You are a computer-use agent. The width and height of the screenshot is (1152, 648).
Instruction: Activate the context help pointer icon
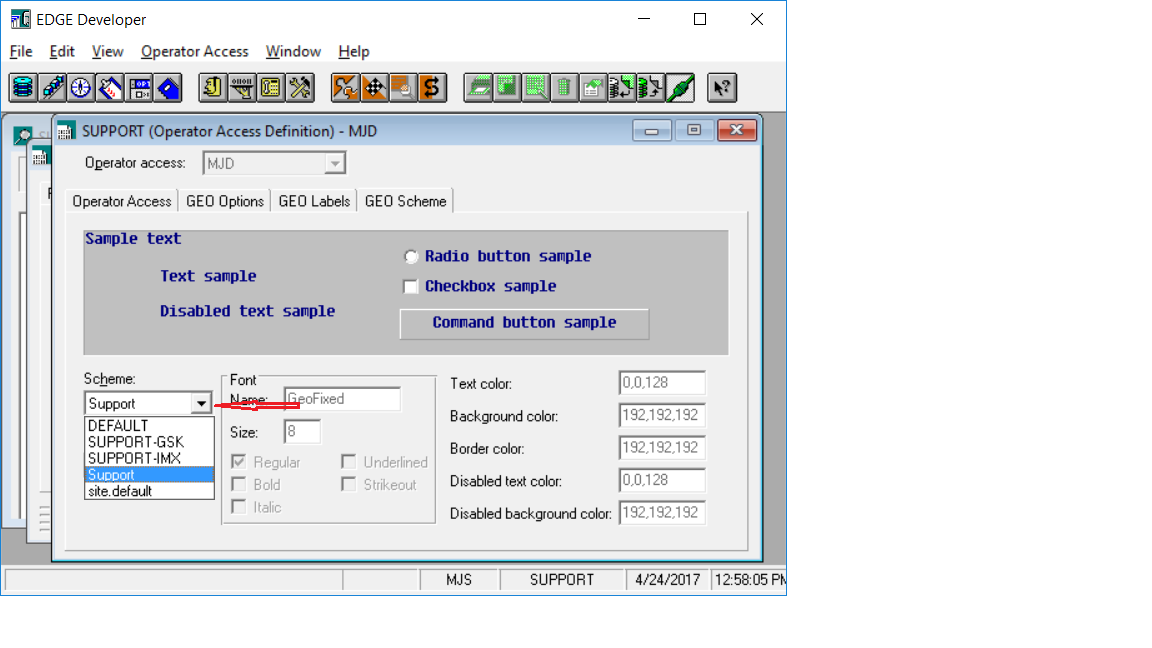point(722,87)
